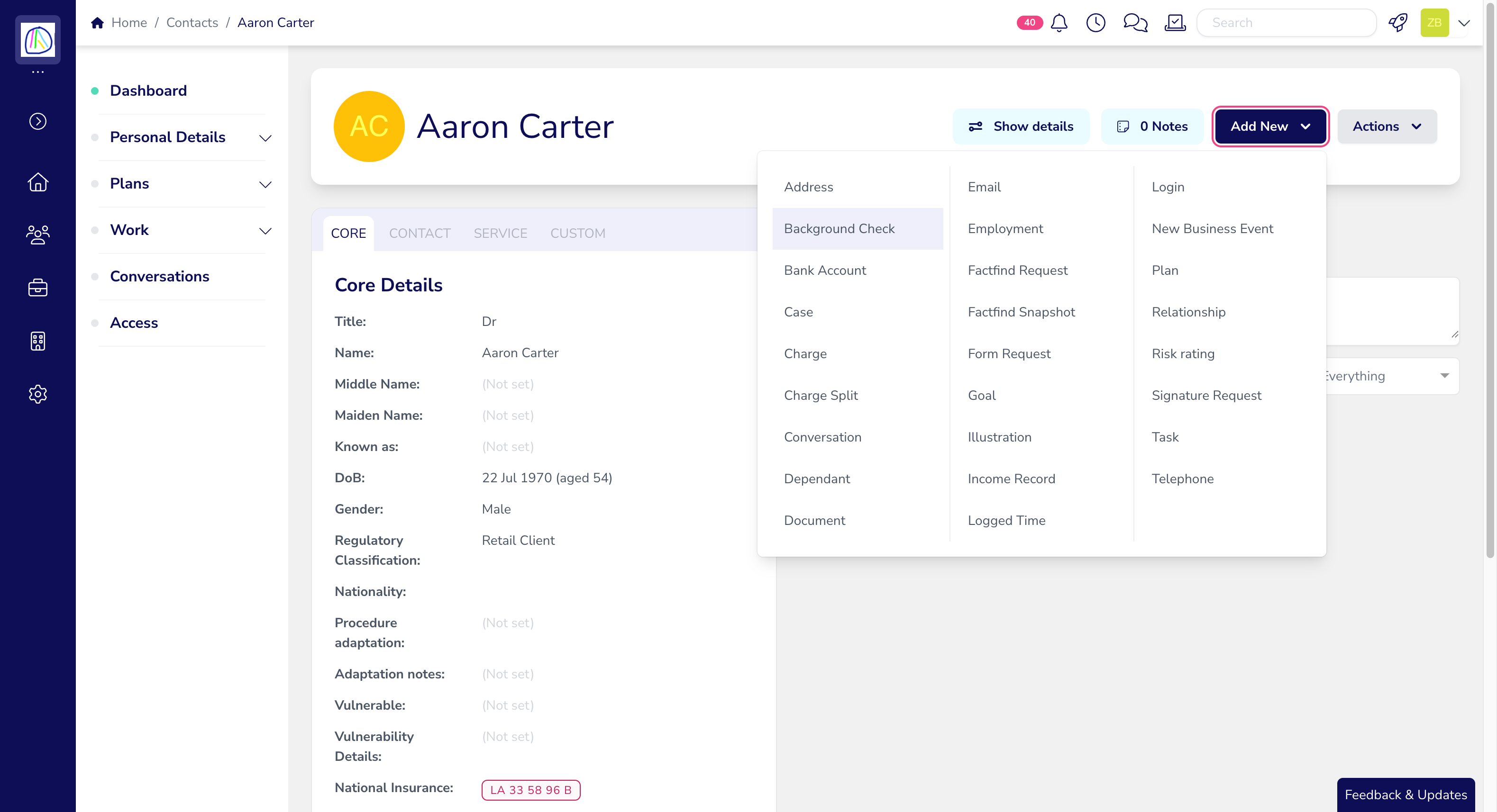Switch to the SERVICE tab

500,233
